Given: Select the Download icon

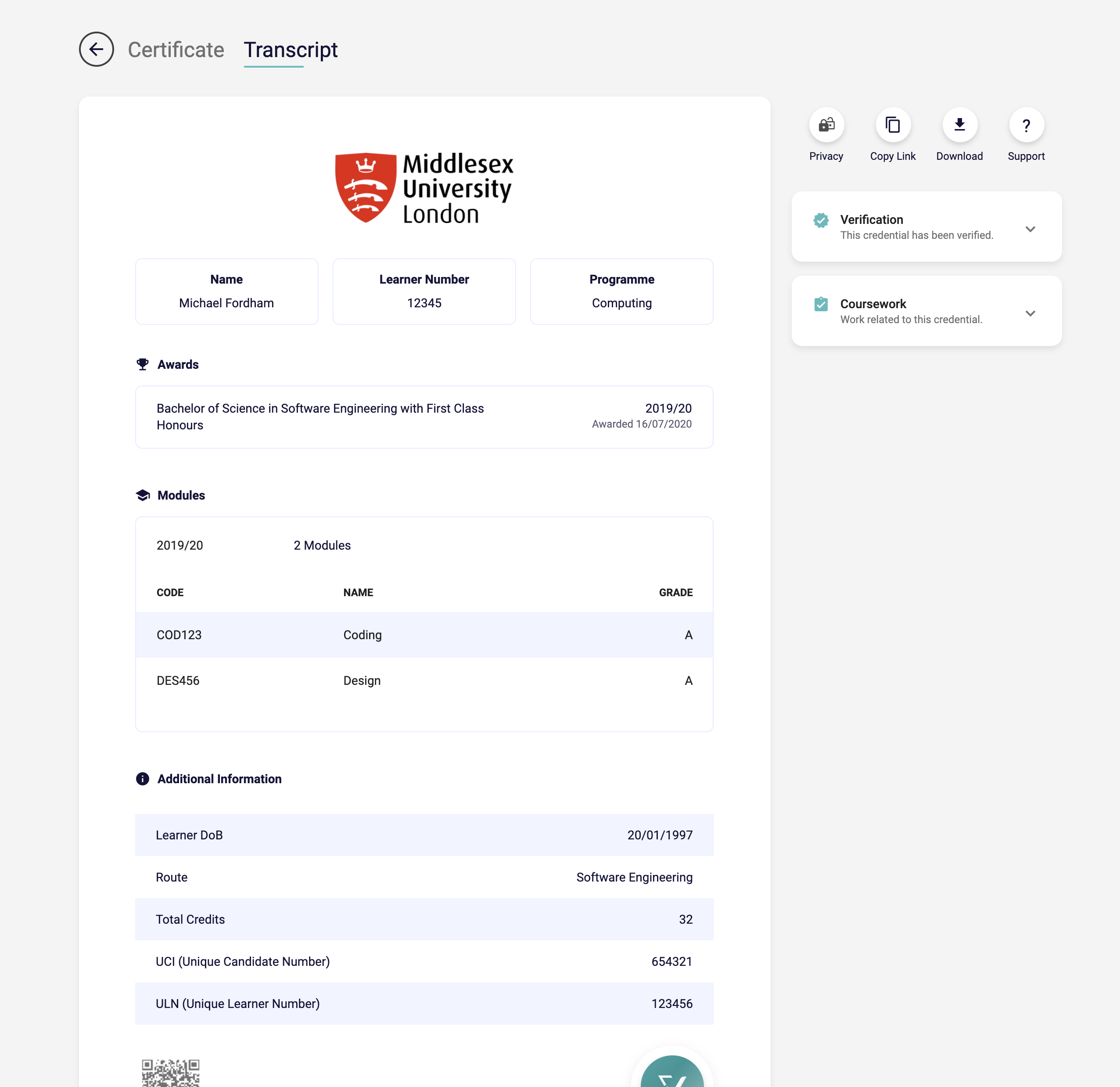Looking at the screenshot, I should pyautogui.click(x=959, y=125).
